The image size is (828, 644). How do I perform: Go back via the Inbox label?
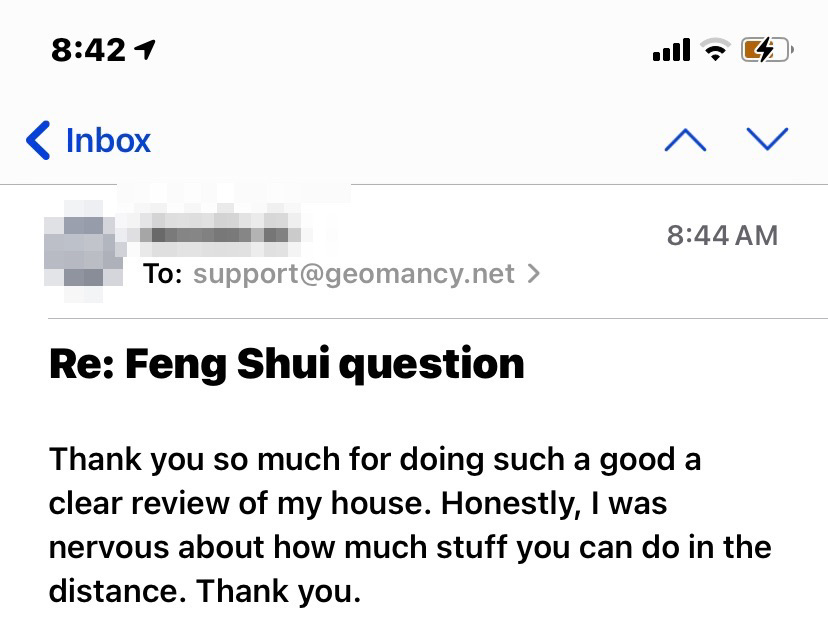pos(108,140)
